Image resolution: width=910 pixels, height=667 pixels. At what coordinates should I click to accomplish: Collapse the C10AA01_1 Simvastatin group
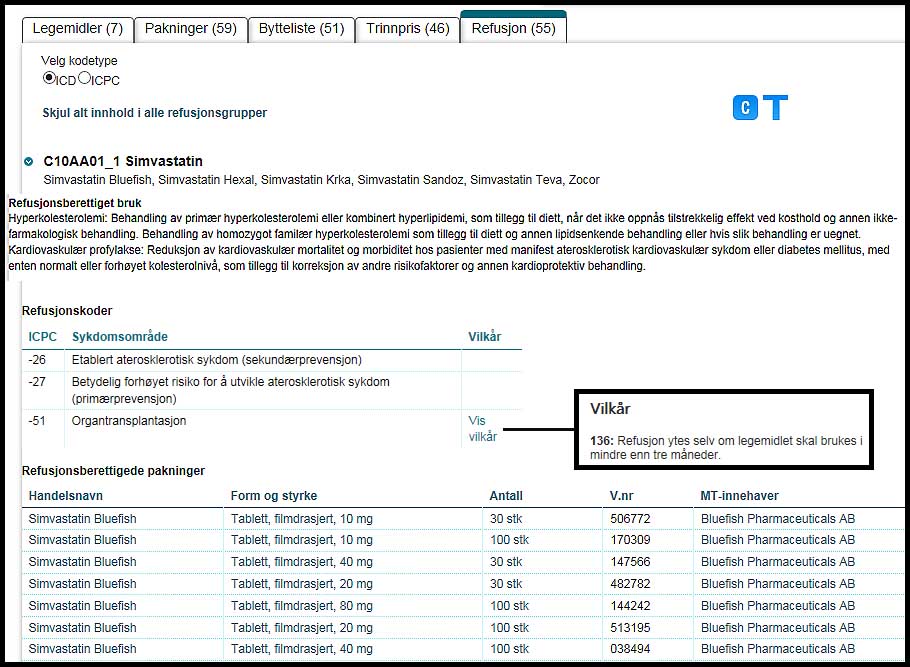click(x=29, y=161)
